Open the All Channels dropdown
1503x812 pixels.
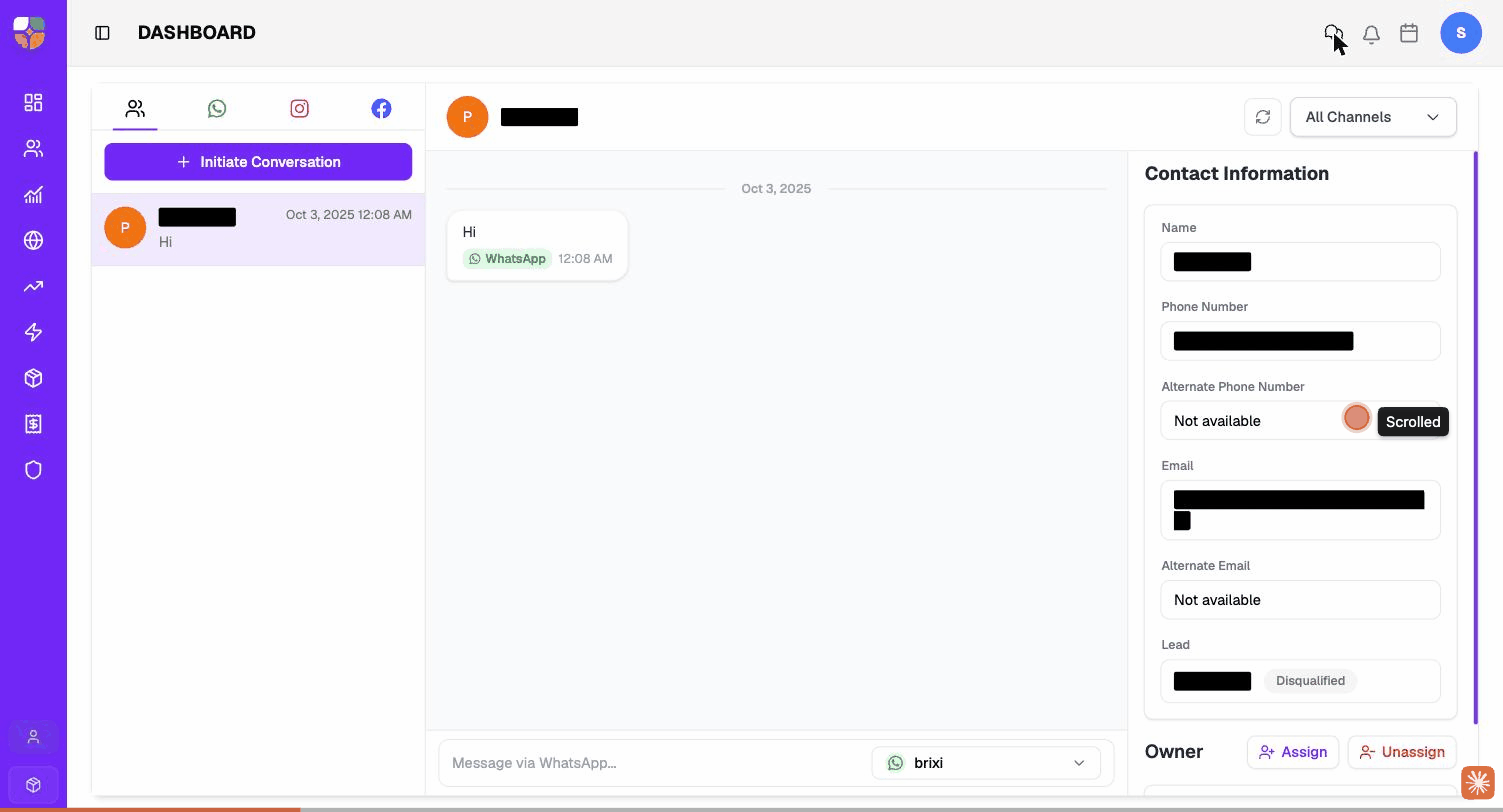click(x=1373, y=117)
